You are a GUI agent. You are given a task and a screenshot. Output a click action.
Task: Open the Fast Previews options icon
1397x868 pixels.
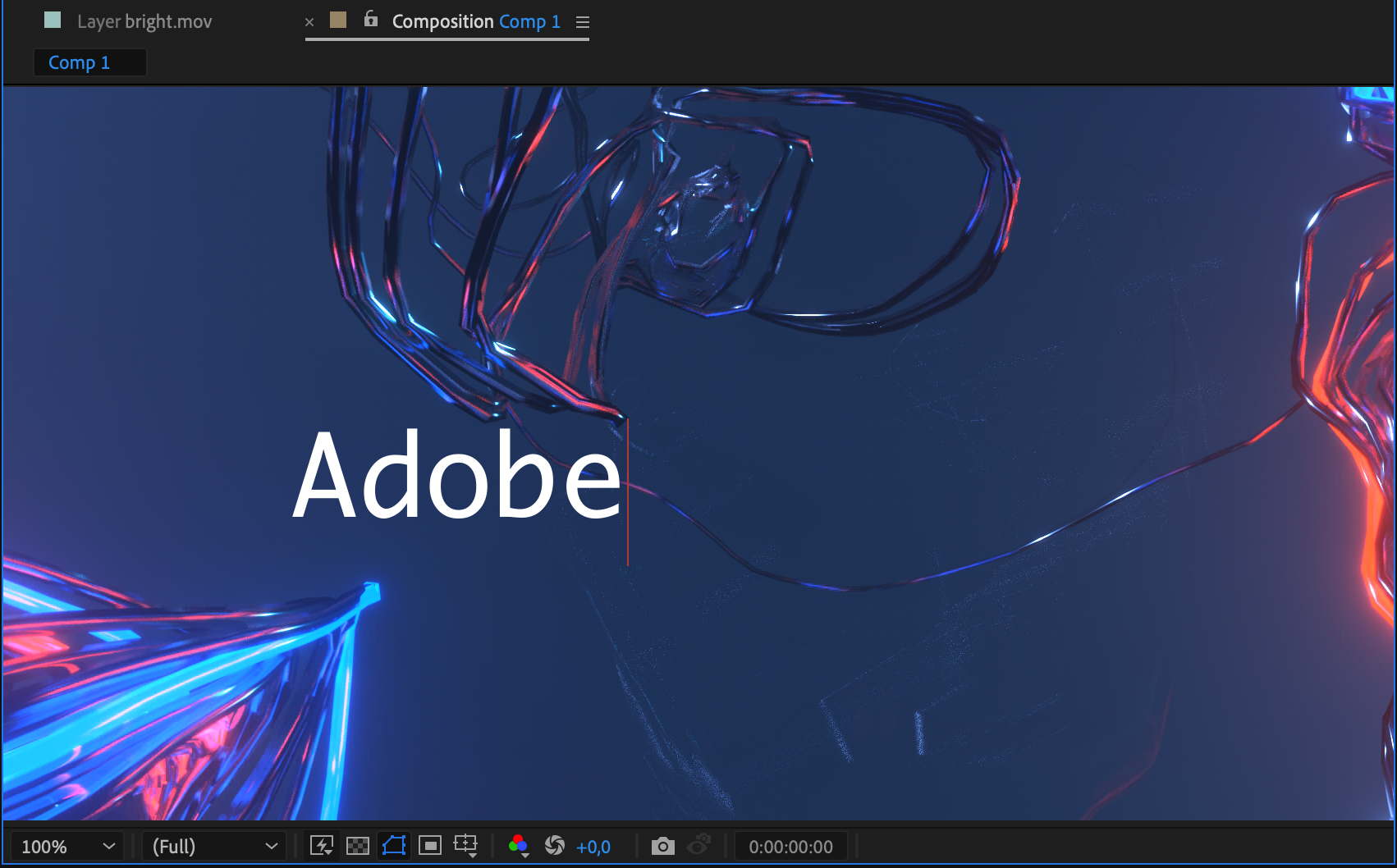[x=322, y=846]
